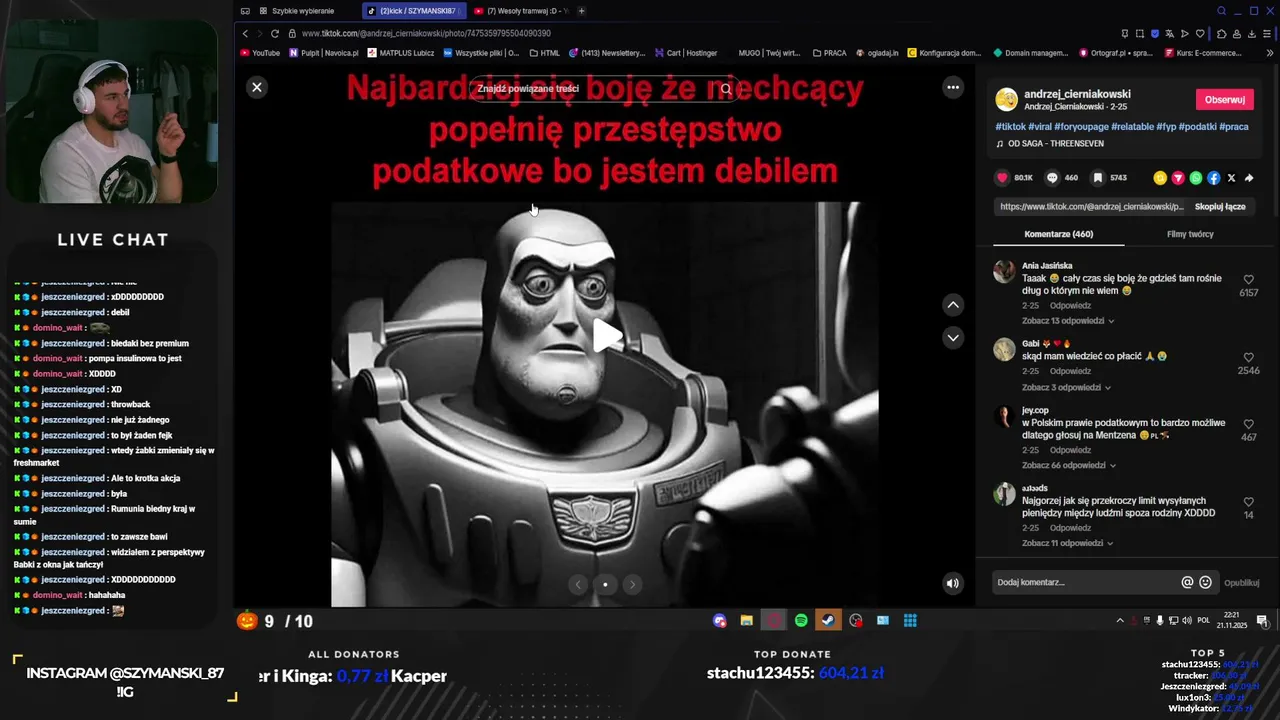
Task: Like Ania Jasińska's comment
Action: [x=1248, y=281]
